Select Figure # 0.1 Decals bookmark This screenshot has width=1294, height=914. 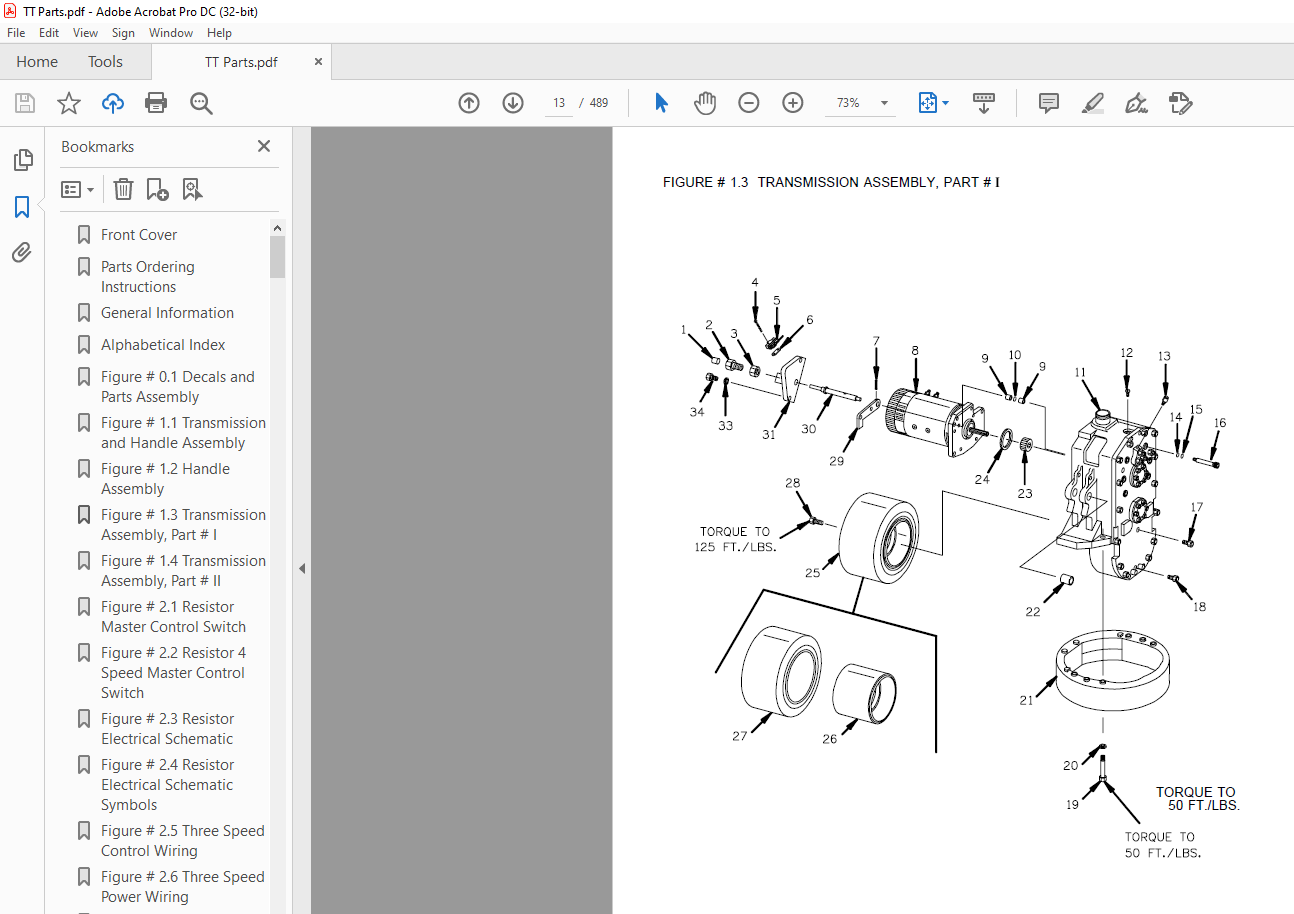click(177, 387)
